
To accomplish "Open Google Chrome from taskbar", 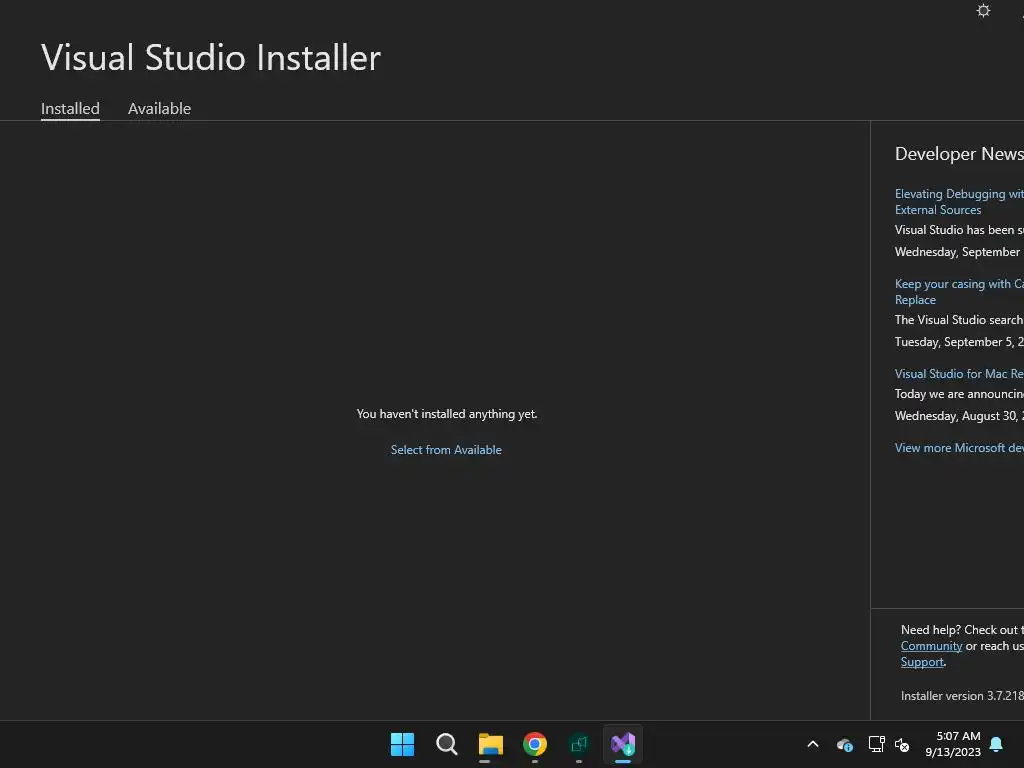I will [x=535, y=744].
